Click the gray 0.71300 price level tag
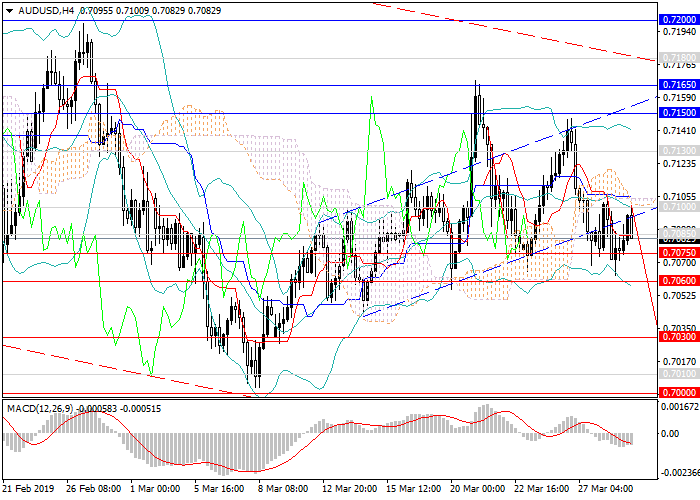The width and height of the screenshot is (700, 500). tap(677, 150)
